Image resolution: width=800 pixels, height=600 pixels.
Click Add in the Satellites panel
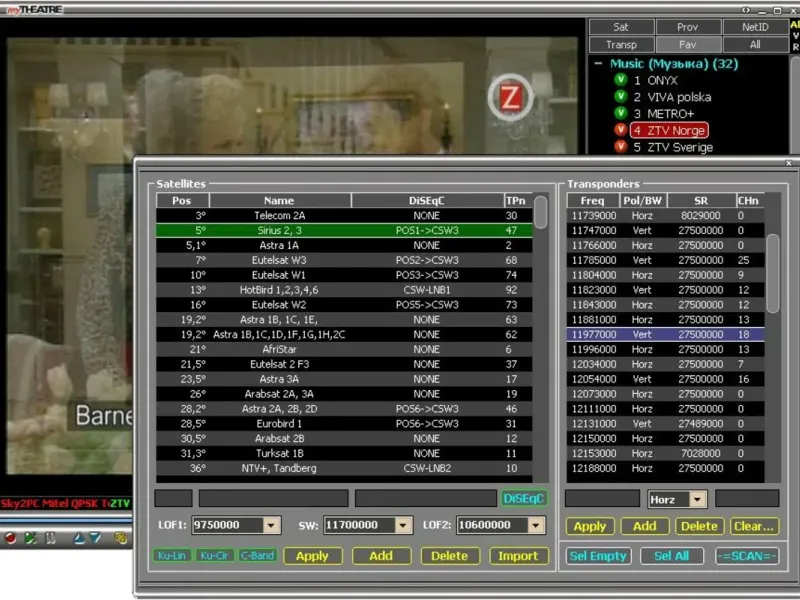click(381, 556)
